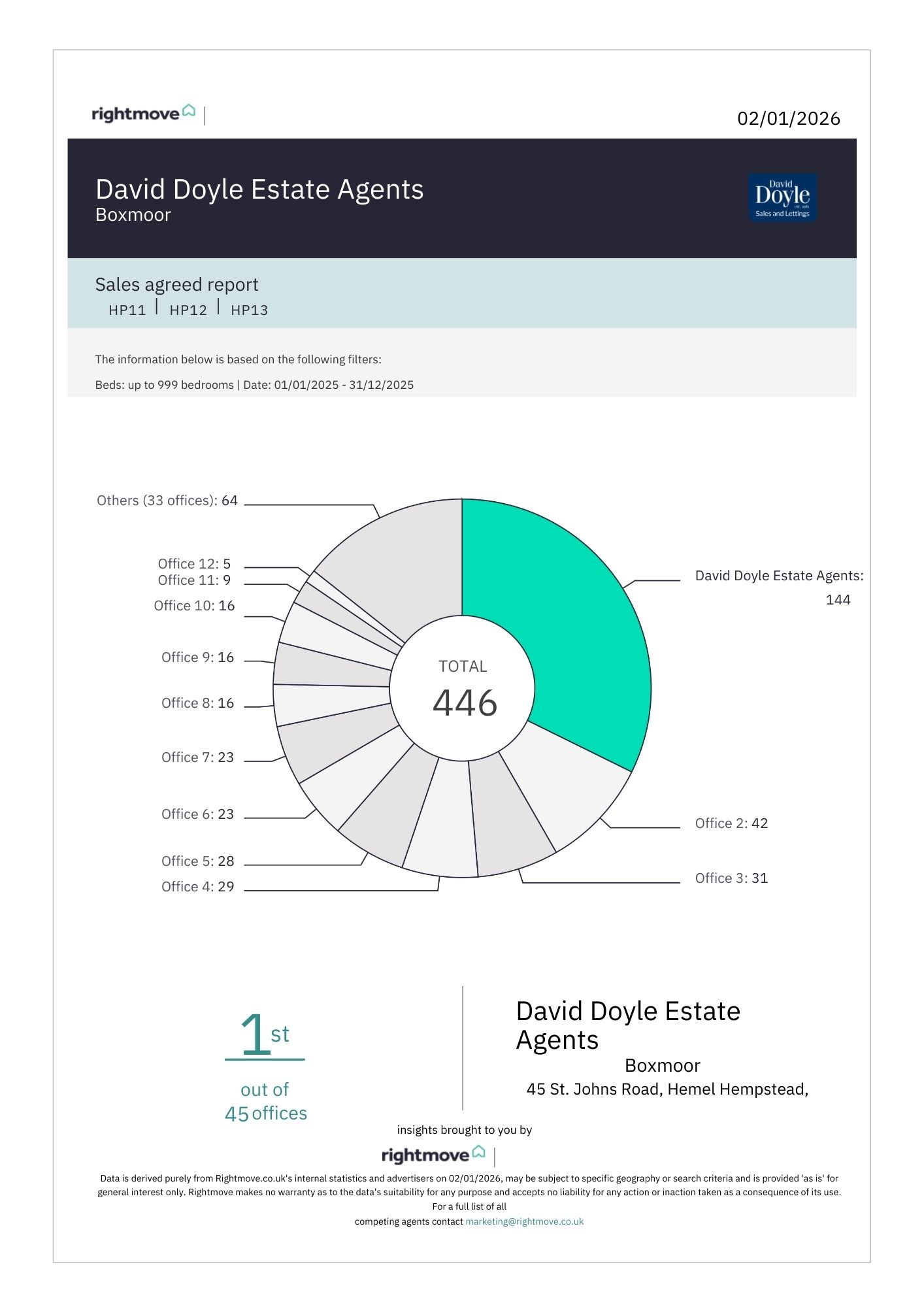
Task: Click the Office 7: 23 label
Action: (x=197, y=757)
